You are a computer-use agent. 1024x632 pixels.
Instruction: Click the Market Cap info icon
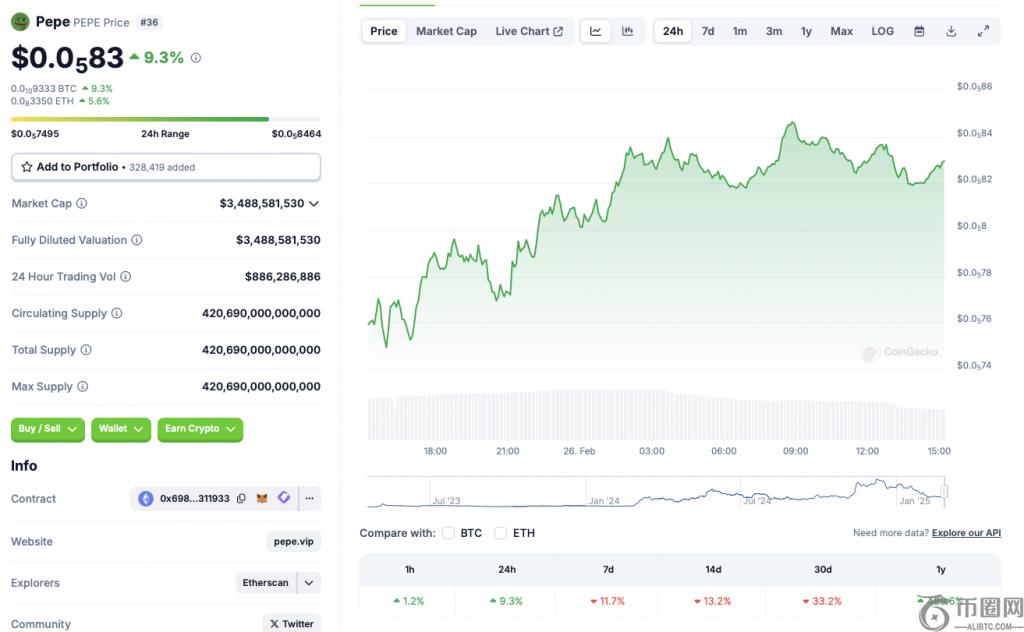click(82, 203)
